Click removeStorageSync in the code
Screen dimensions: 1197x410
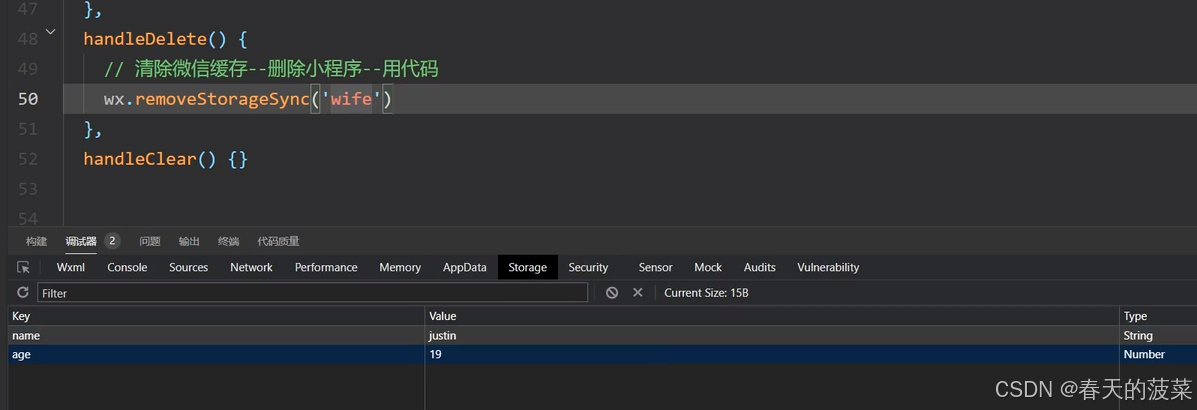[x=221, y=99]
